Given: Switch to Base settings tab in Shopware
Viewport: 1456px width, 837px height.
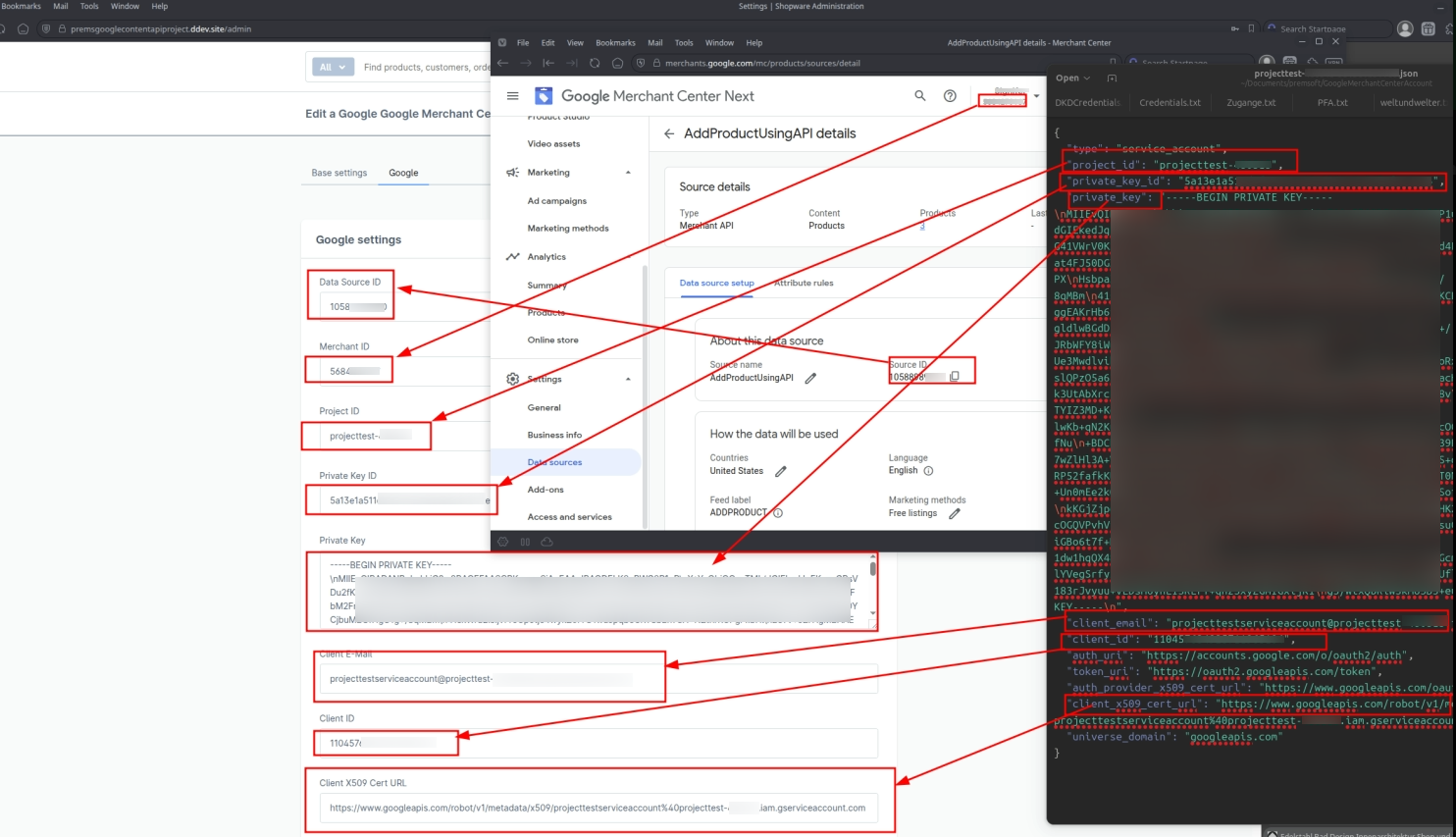Looking at the screenshot, I should (x=338, y=173).
